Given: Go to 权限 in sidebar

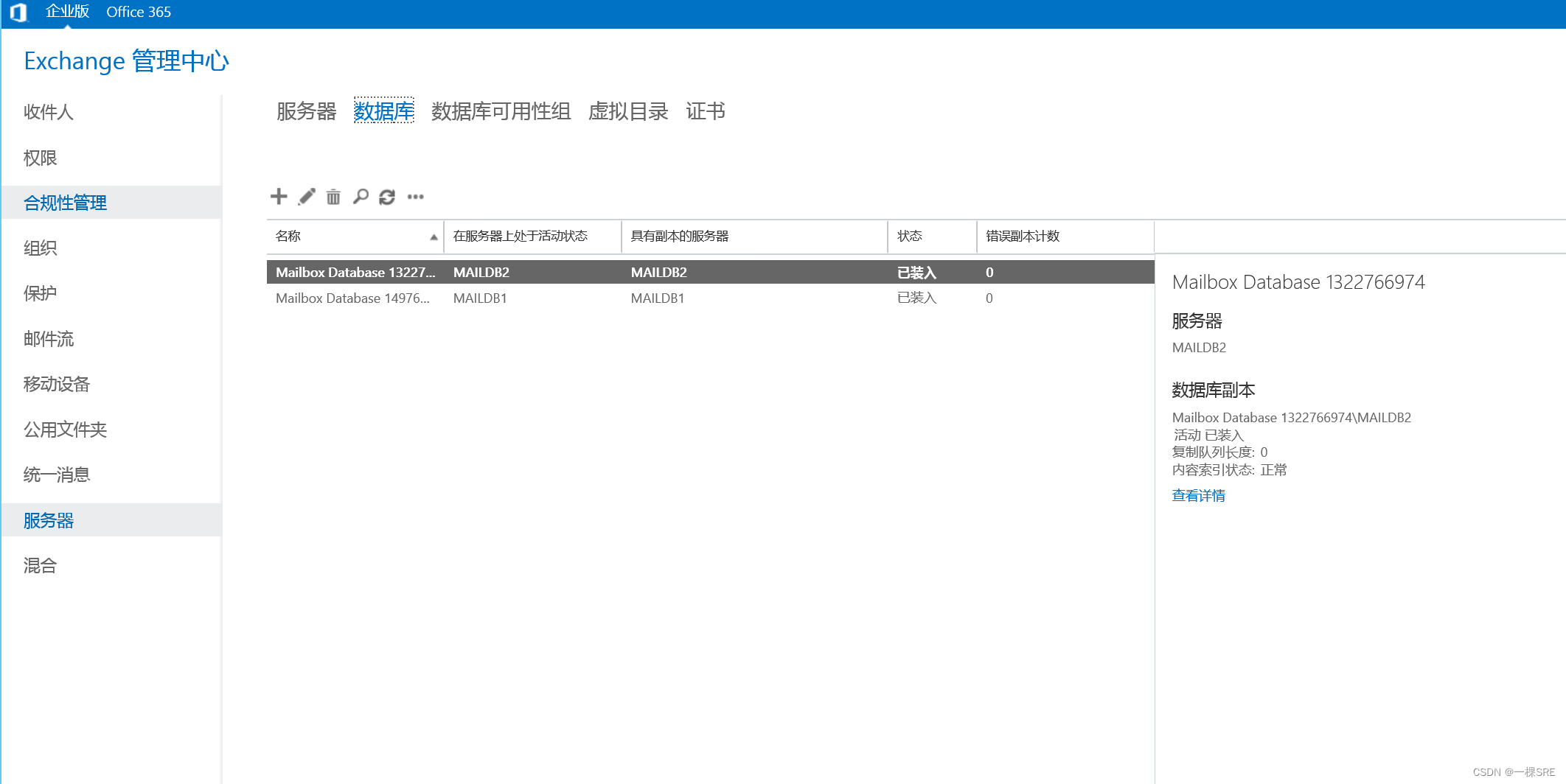Looking at the screenshot, I should pos(41,158).
